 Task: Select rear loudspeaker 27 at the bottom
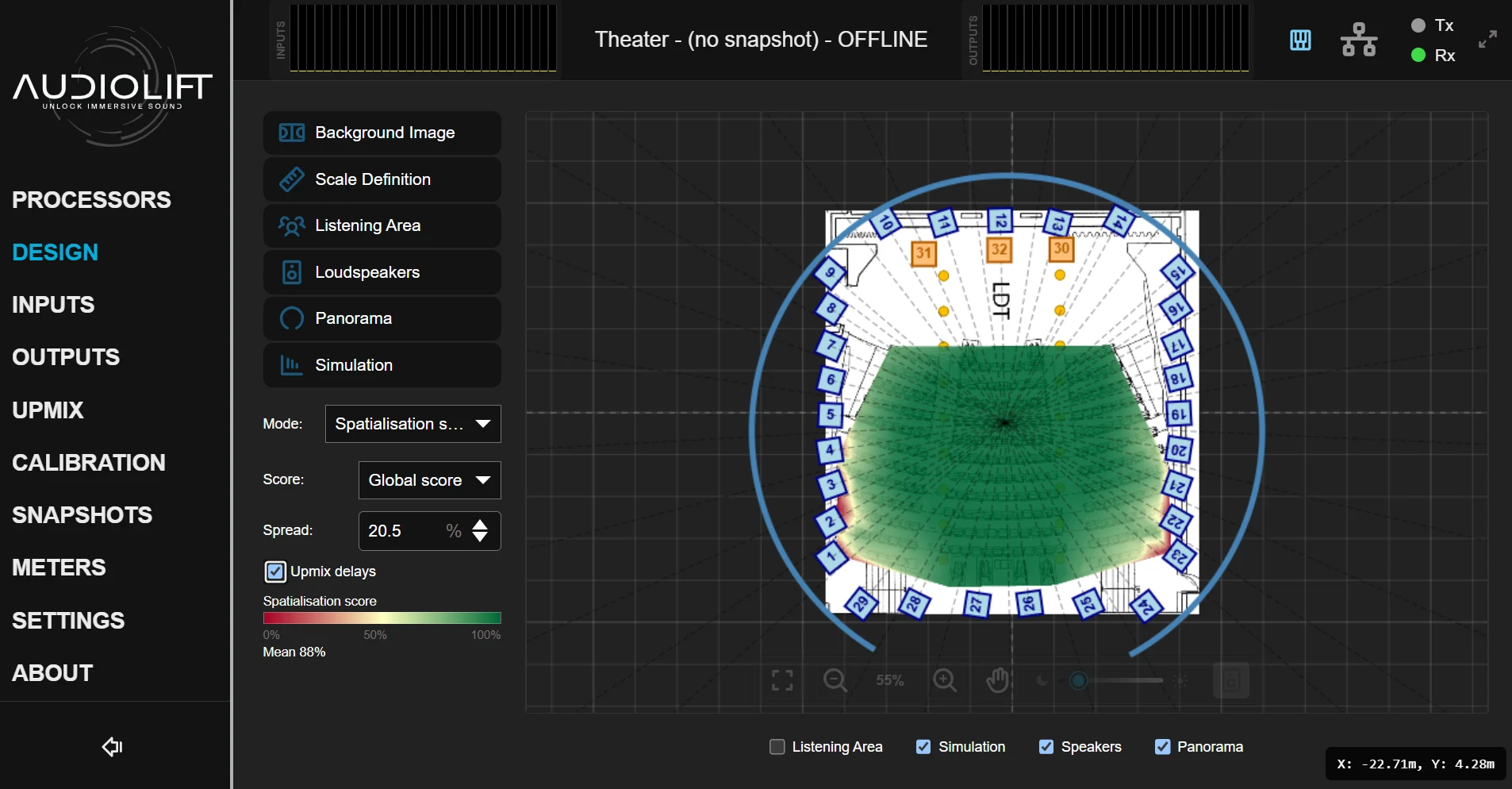pos(977,604)
